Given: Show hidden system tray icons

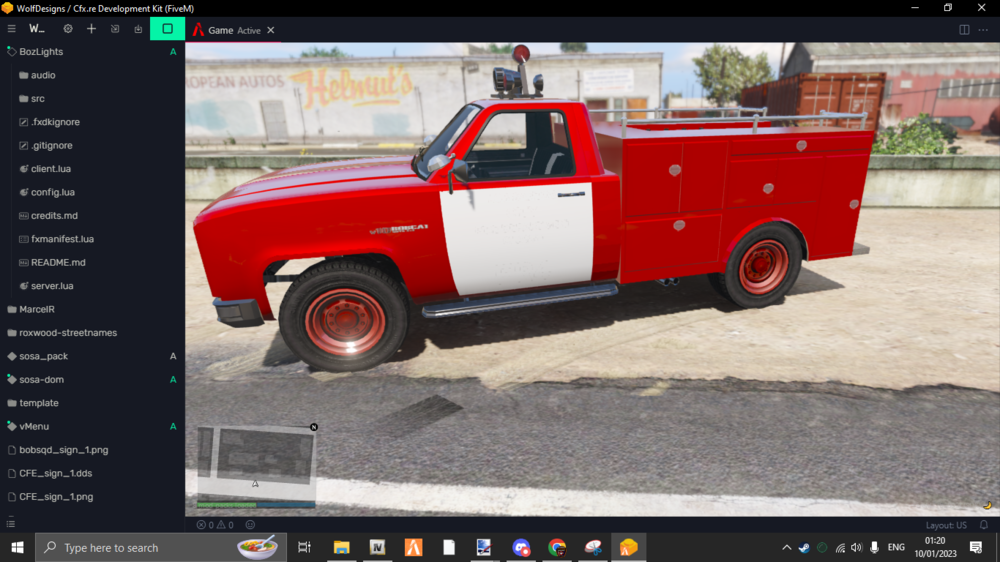Looking at the screenshot, I should pyautogui.click(x=786, y=547).
